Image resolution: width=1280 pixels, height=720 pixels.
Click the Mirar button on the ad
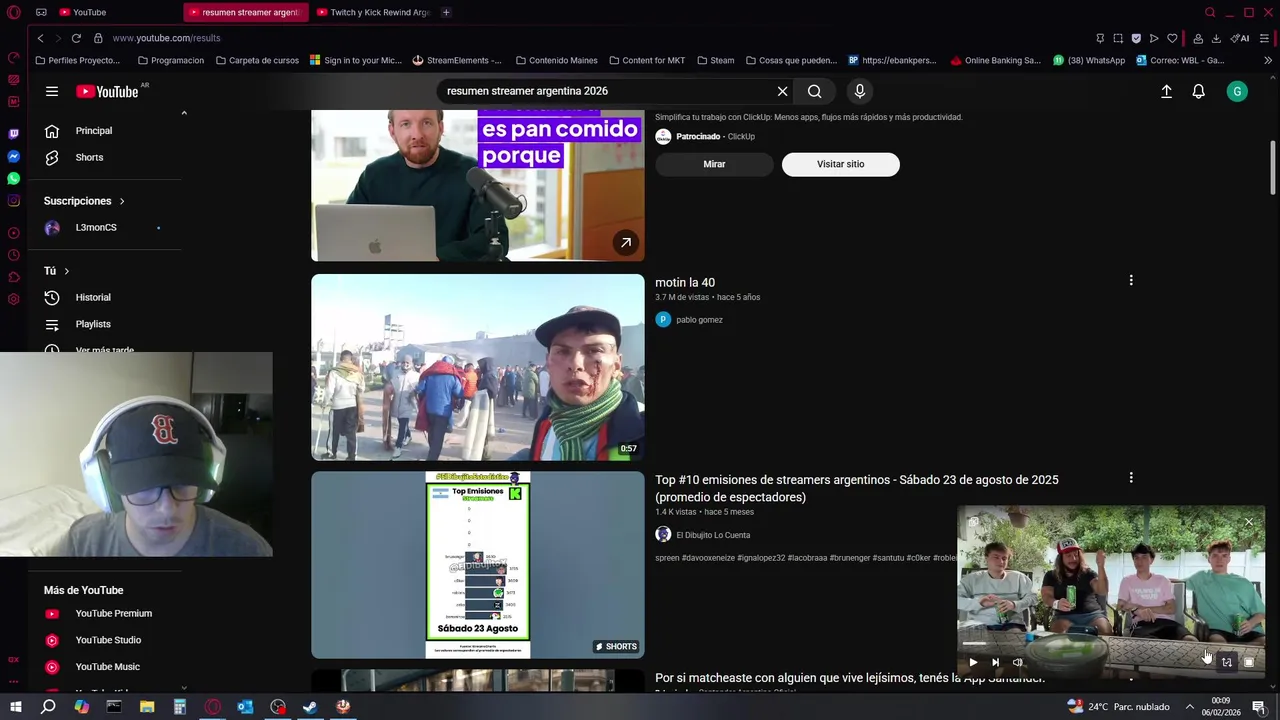pyautogui.click(x=714, y=164)
